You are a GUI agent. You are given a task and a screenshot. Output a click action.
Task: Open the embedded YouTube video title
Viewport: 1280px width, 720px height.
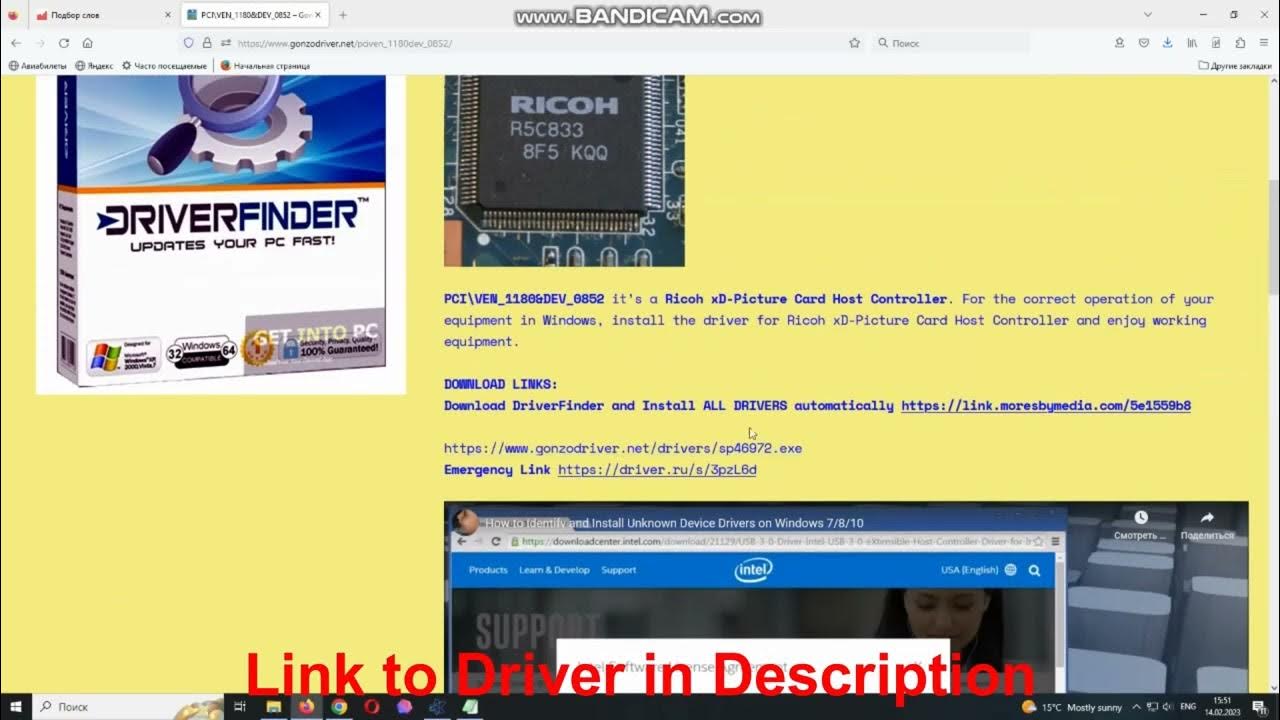[x=675, y=523]
